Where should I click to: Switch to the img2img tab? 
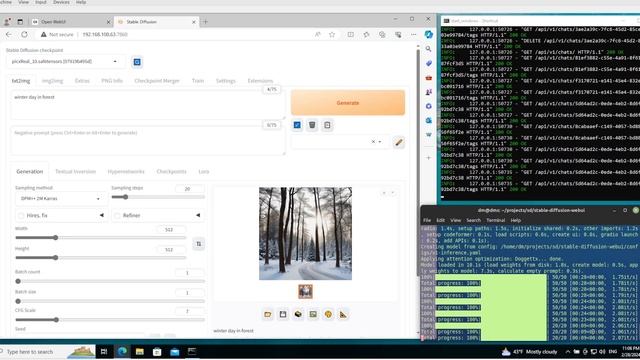pyautogui.click(x=52, y=81)
